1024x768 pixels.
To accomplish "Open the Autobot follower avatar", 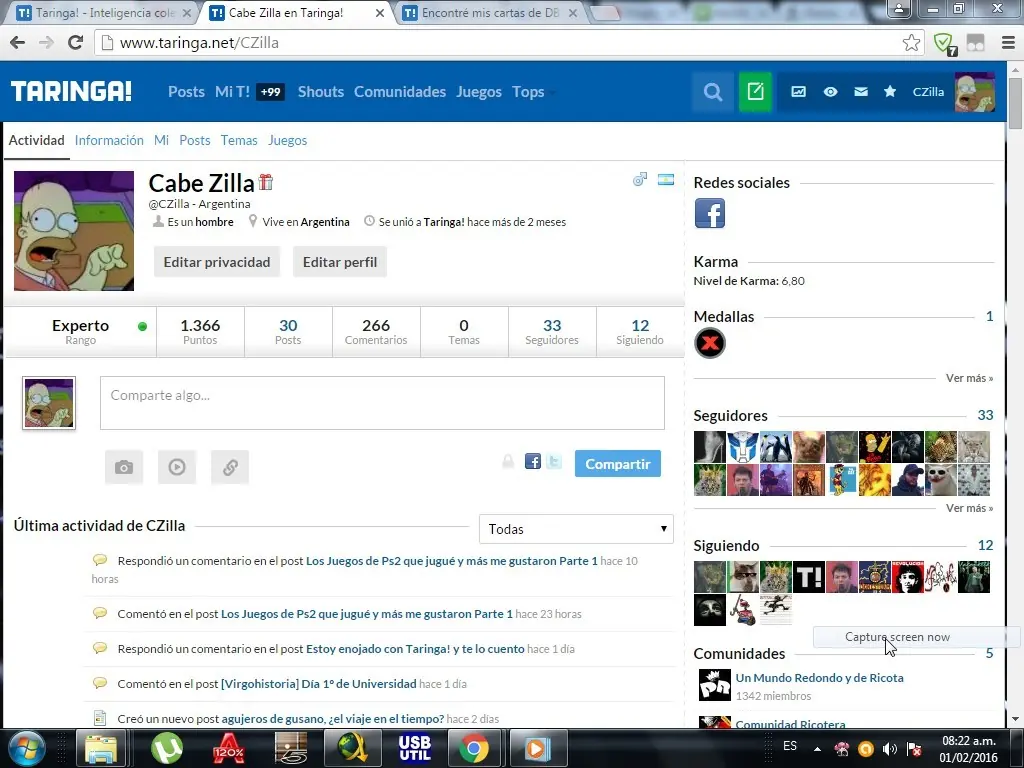I will 743,447.
